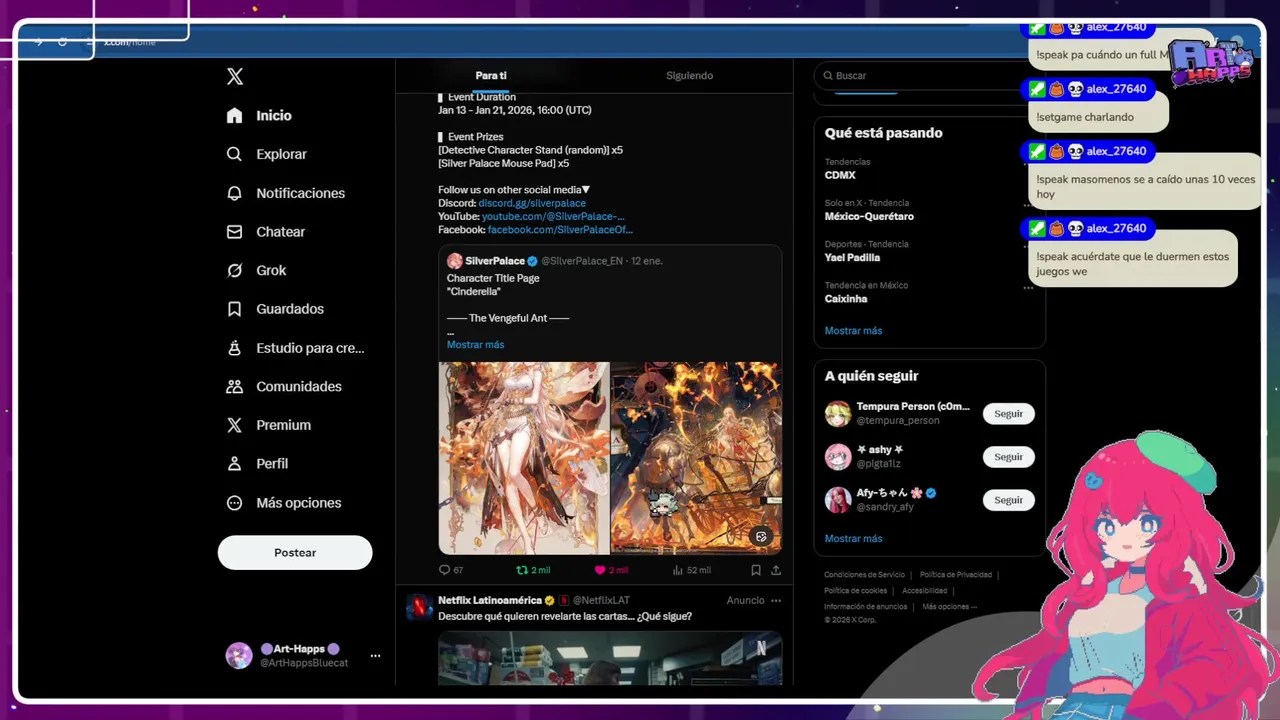Follow Tempura Person account

pos(1008,413)
